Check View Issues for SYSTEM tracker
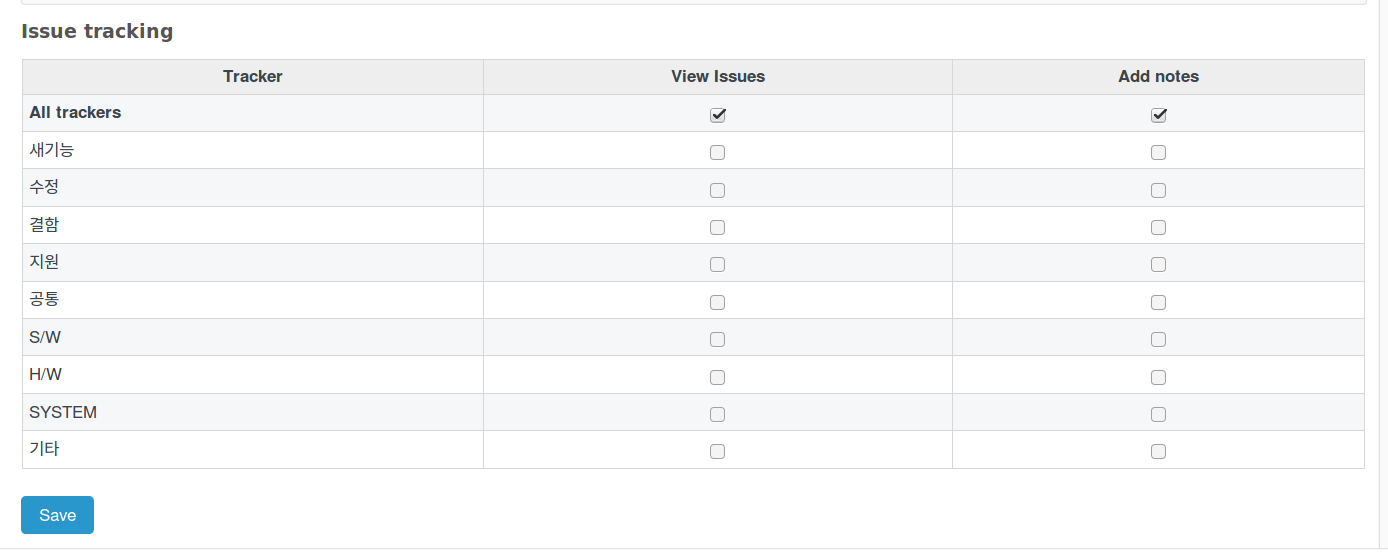Viewport: 1388px width, 556px height. (717, 414)
